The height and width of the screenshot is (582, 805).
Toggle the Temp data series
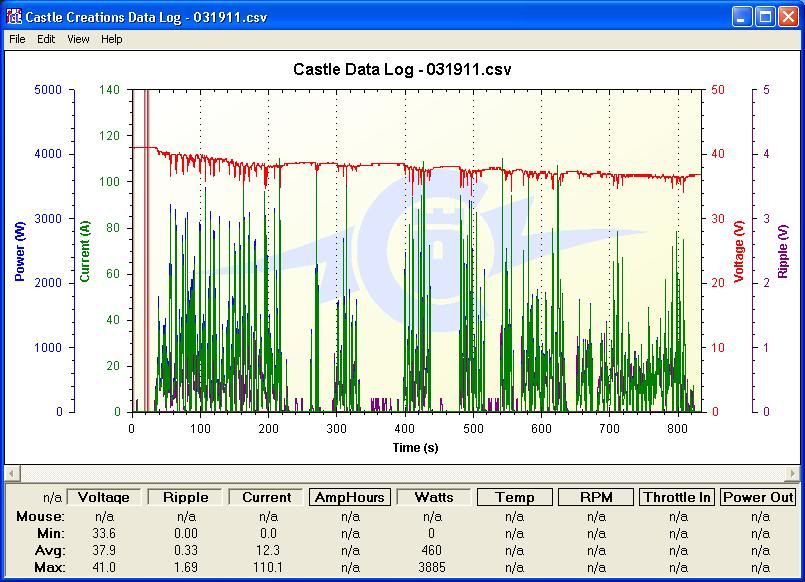click(x=514, y=497)
